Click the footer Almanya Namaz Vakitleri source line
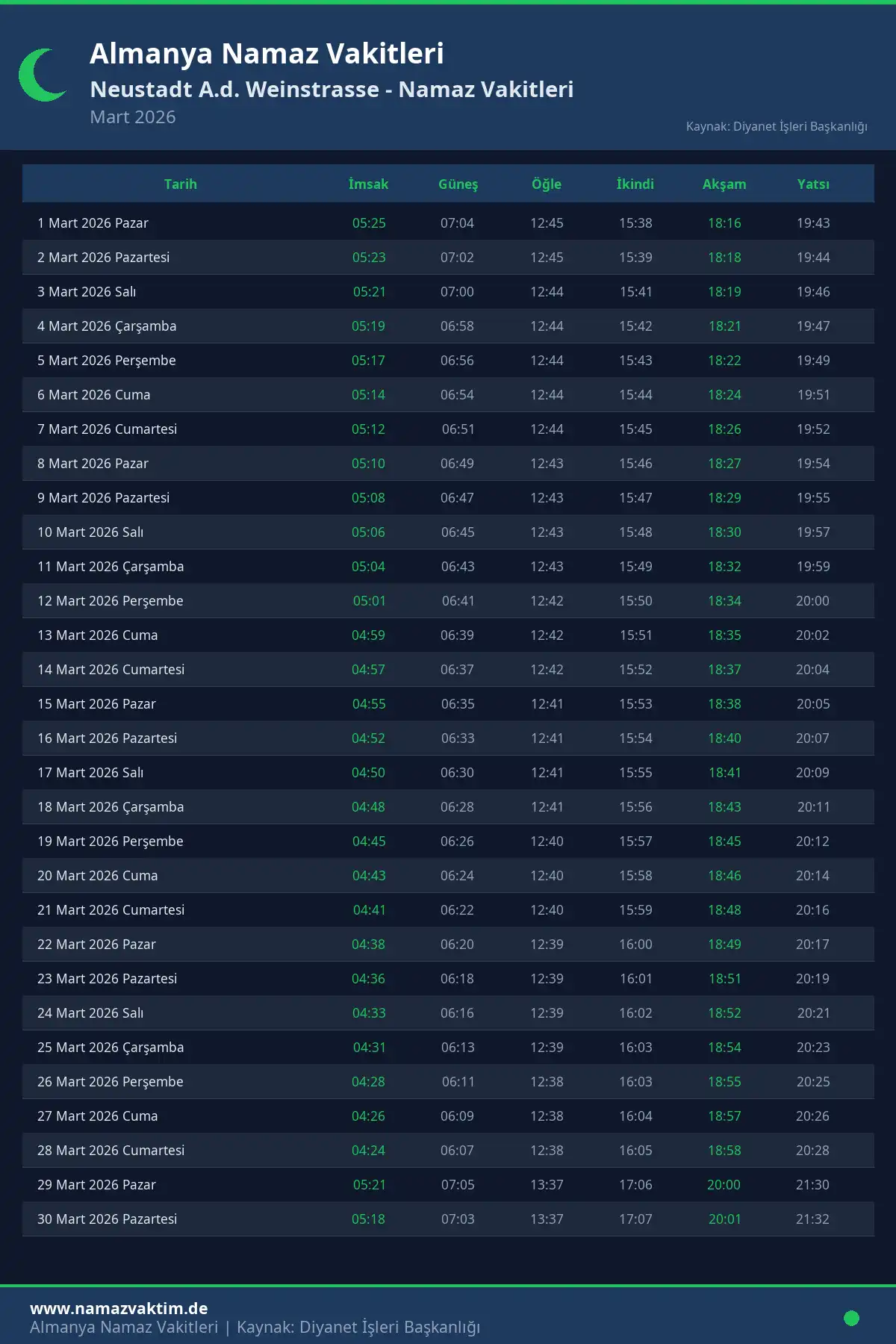The height and width of the screenshot is (1344, 896). (x=255, y=1328)
